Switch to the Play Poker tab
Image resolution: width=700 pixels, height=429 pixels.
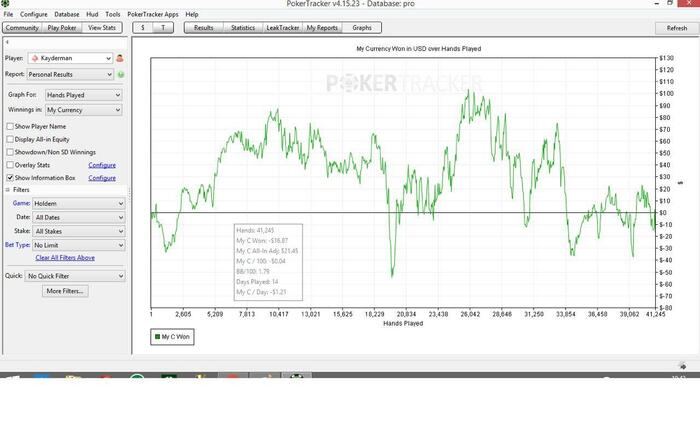[62, 28]
